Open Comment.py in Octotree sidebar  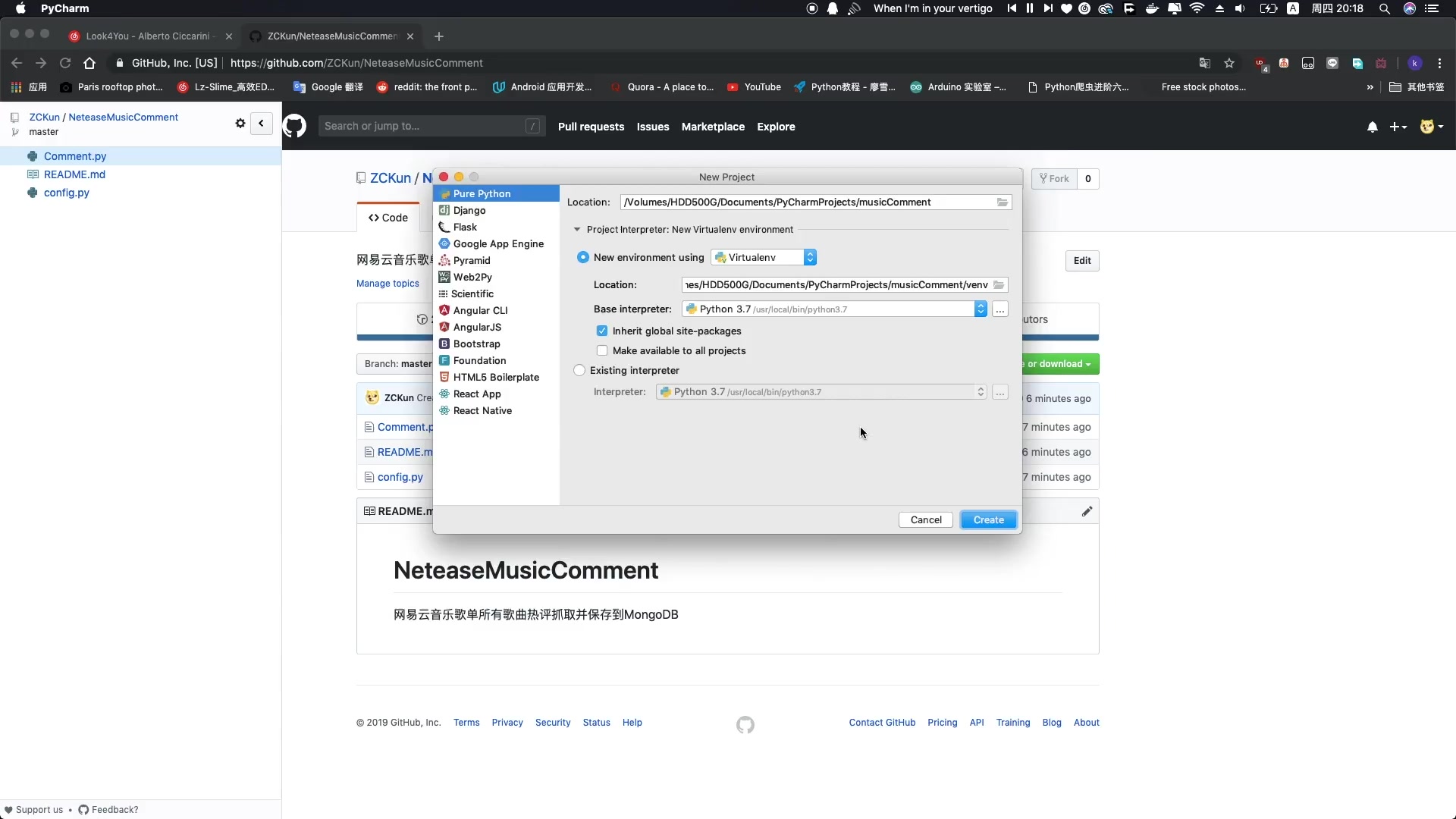coord(75,156)
